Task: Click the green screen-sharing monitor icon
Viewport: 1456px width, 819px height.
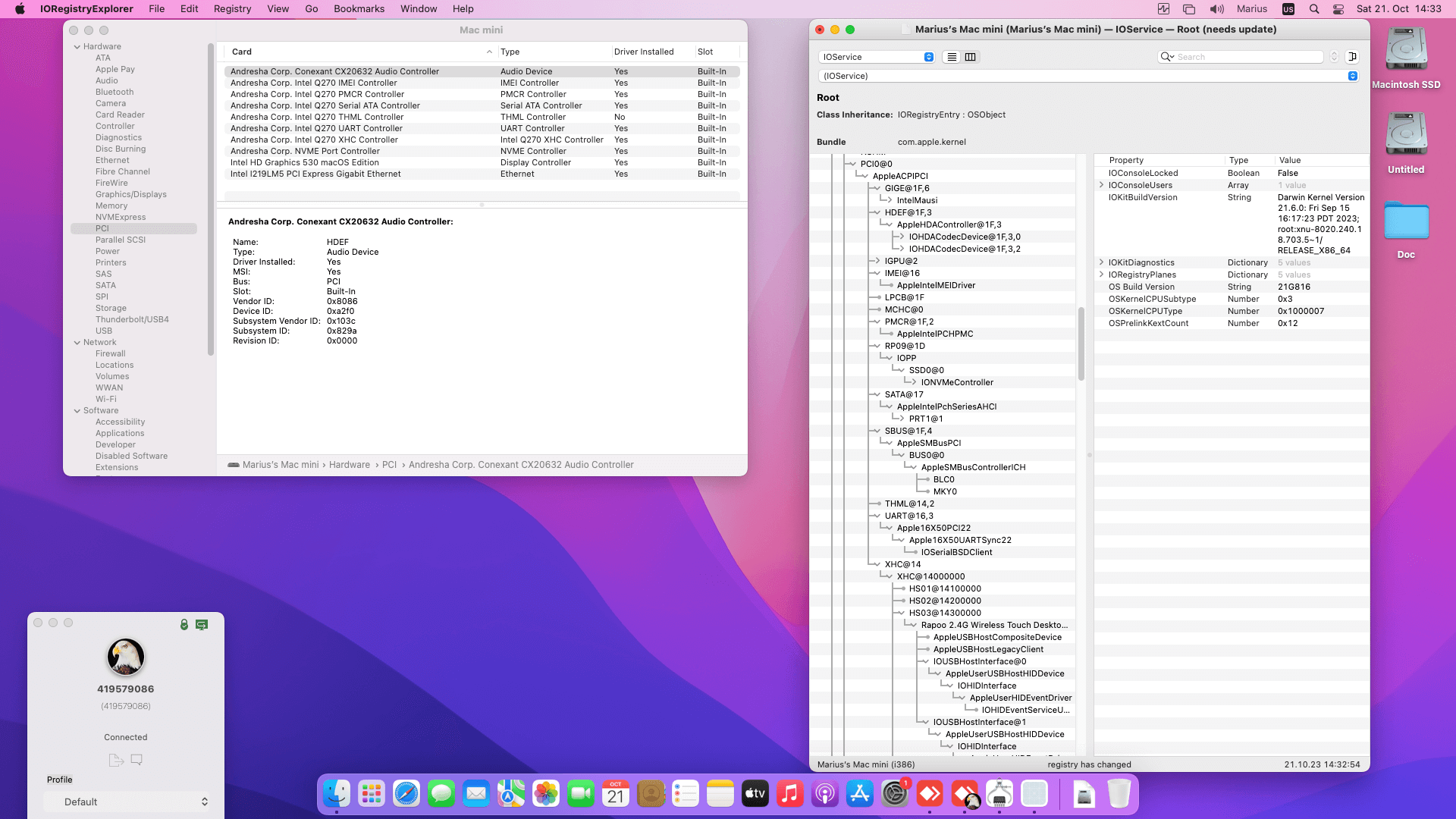Action: tap(202, 624)
